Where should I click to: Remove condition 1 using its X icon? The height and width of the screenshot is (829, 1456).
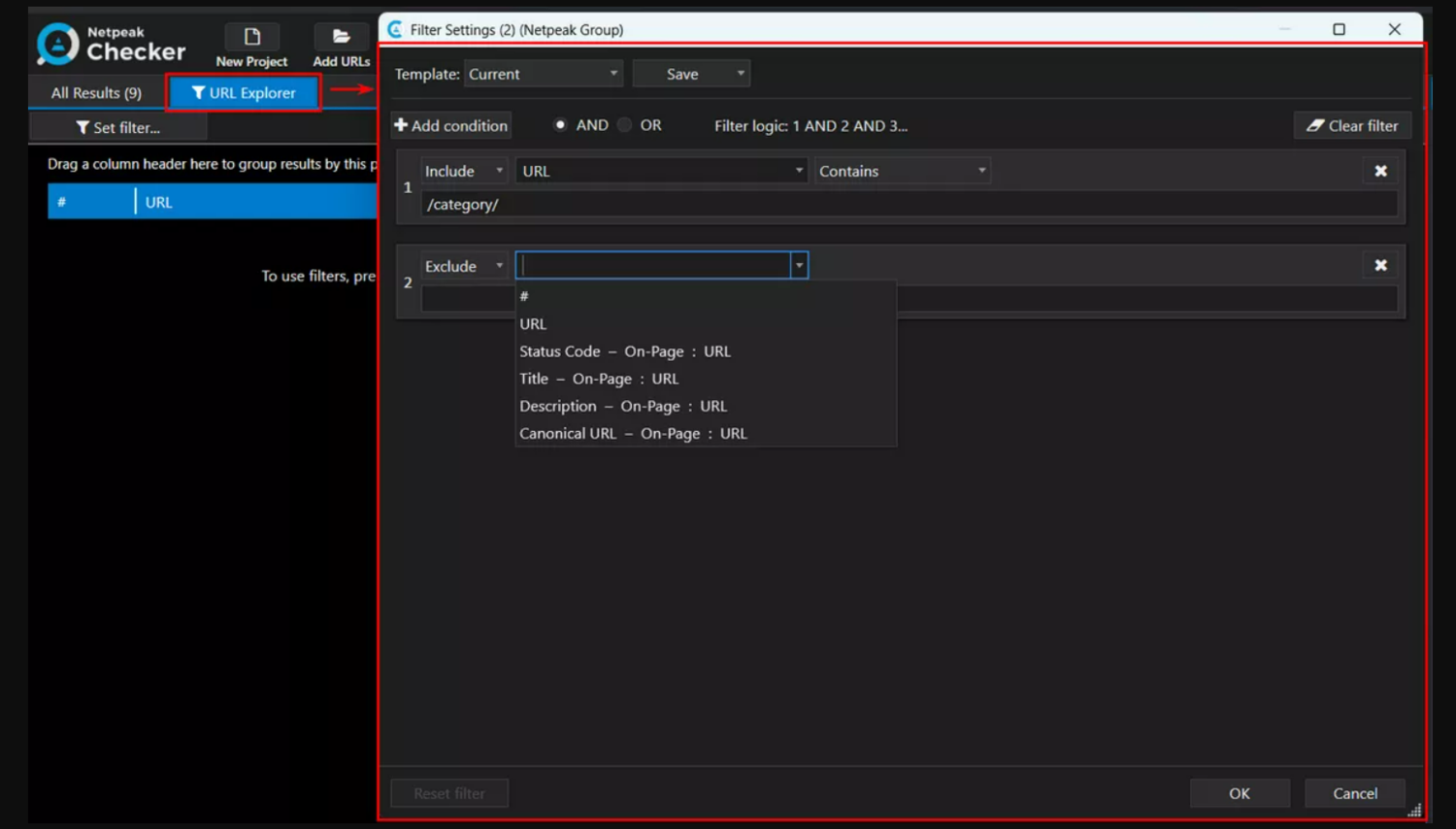(1380, 171)
